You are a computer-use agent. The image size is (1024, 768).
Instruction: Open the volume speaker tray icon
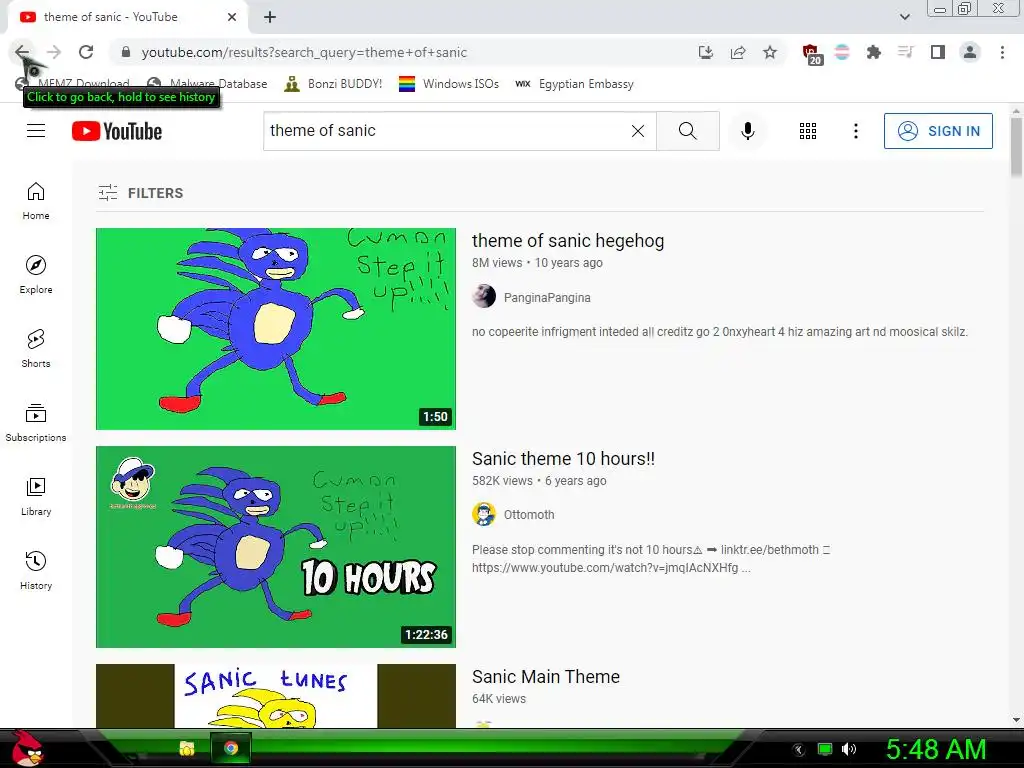coord(849,749)
